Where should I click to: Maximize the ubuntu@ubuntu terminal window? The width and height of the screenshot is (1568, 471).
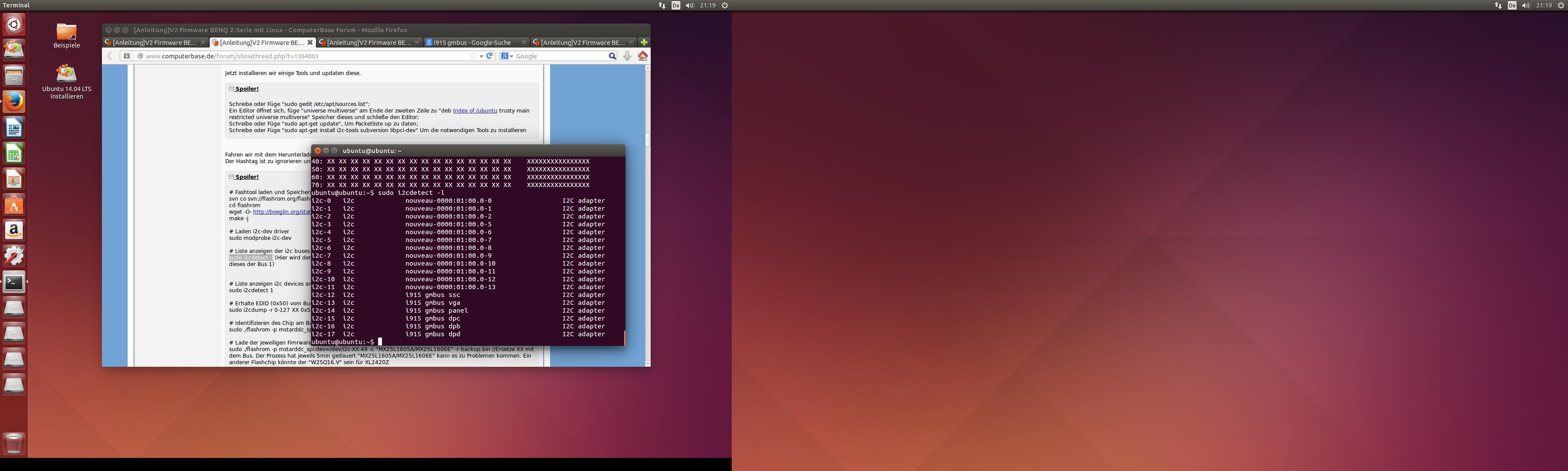[334, 150]
